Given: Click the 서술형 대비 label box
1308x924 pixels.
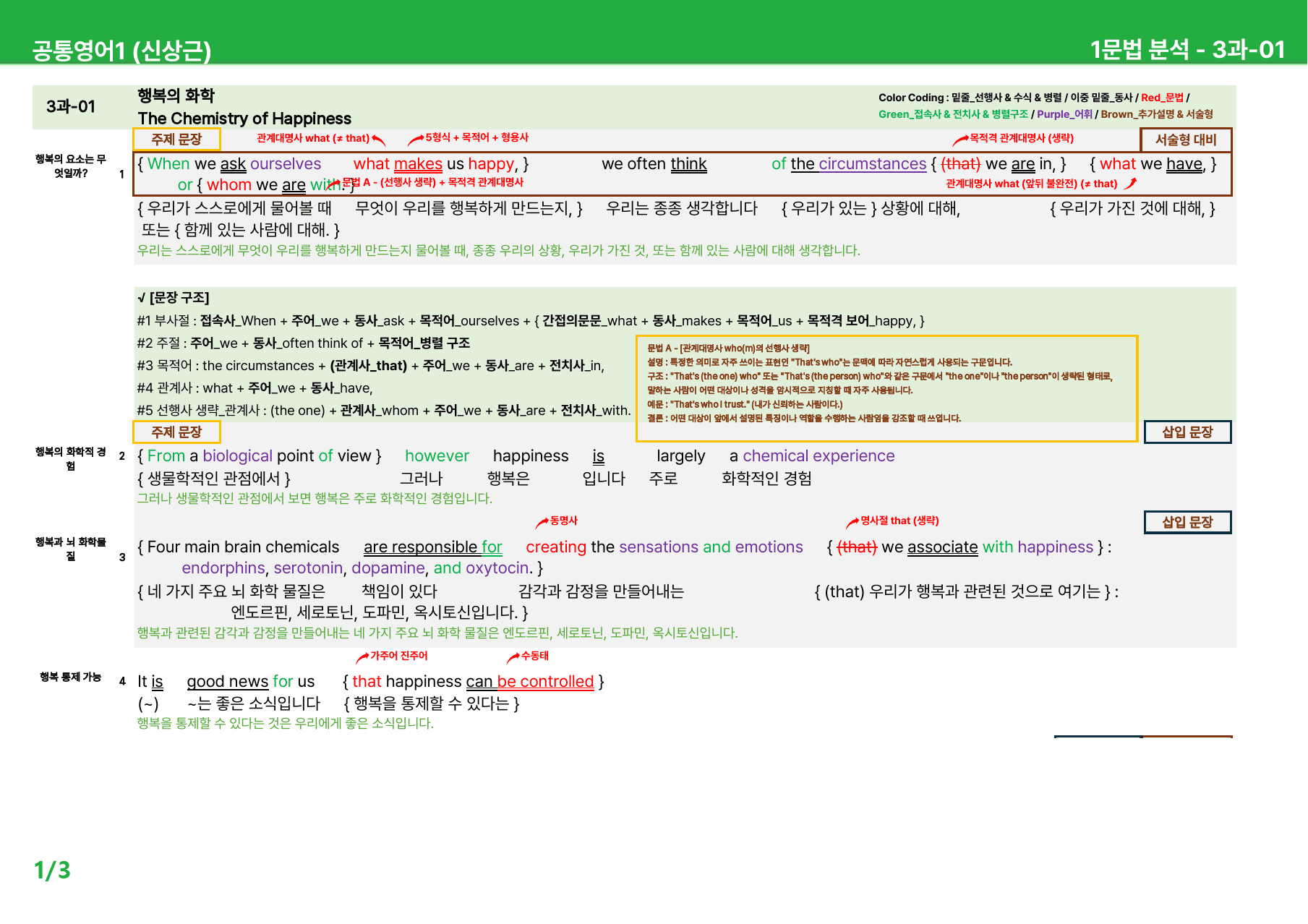Looking at the screenshot, I should coord(1186,140).
